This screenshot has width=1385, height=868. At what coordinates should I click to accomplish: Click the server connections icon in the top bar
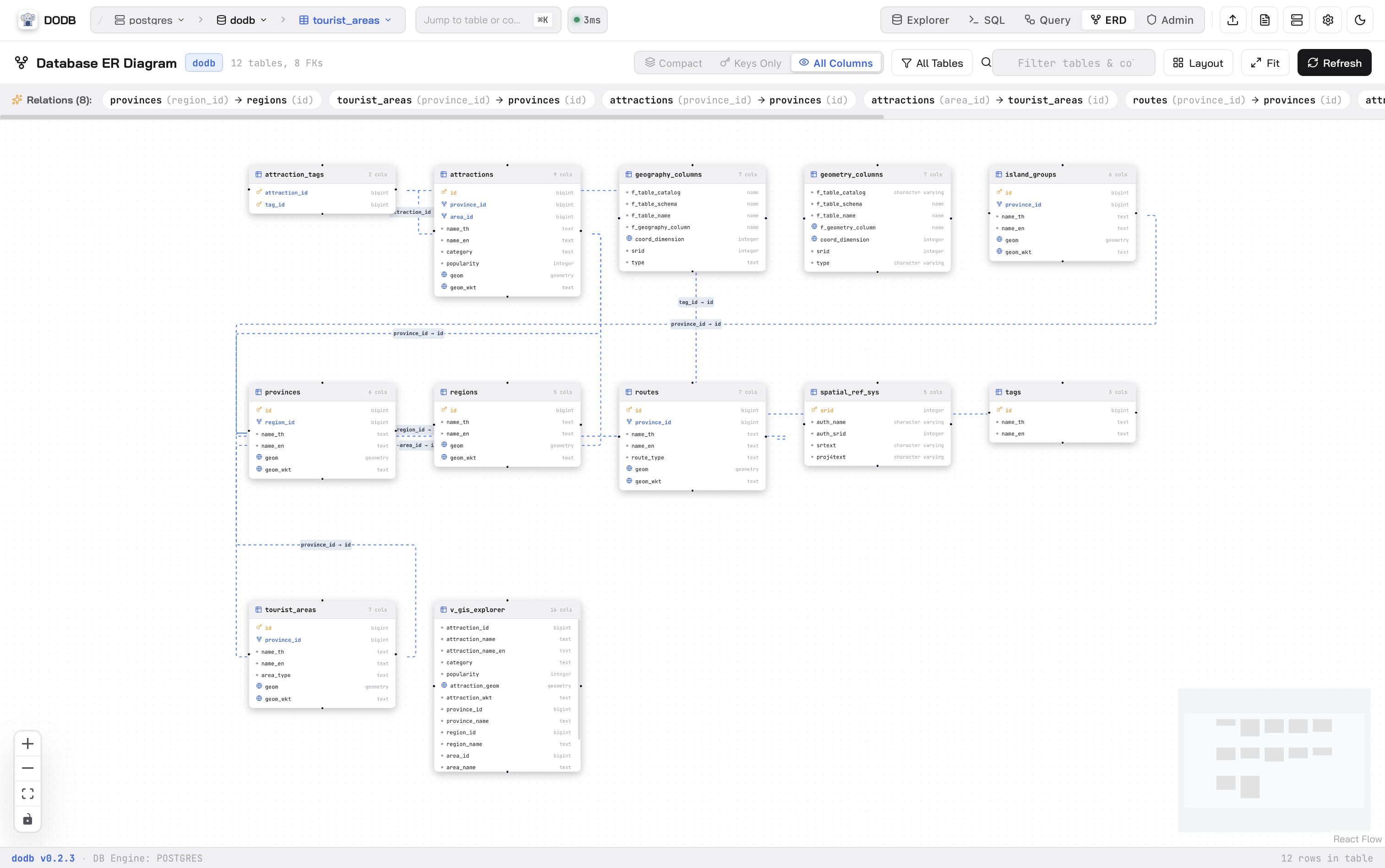click(x=1296, y=20)
